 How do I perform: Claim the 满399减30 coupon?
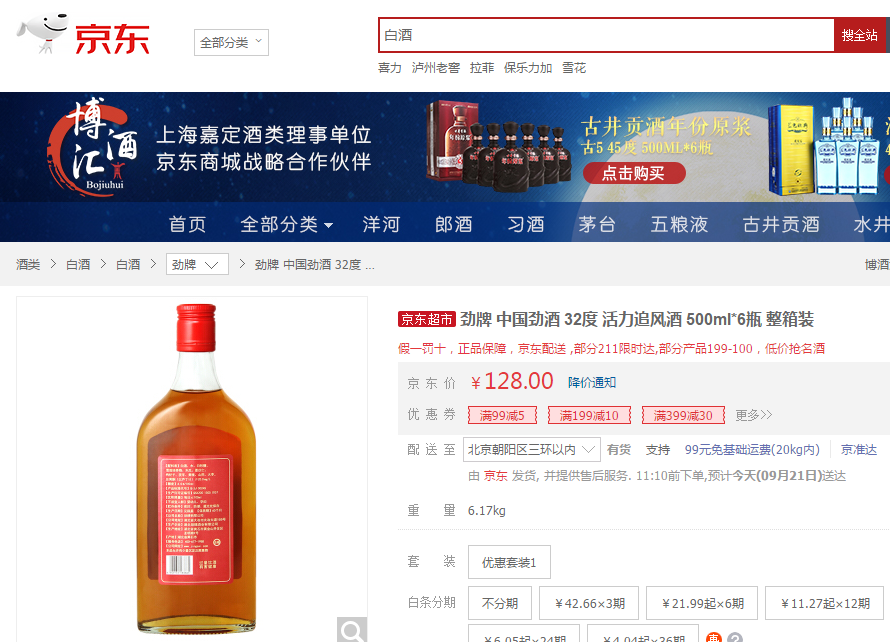tap(683, 416)
